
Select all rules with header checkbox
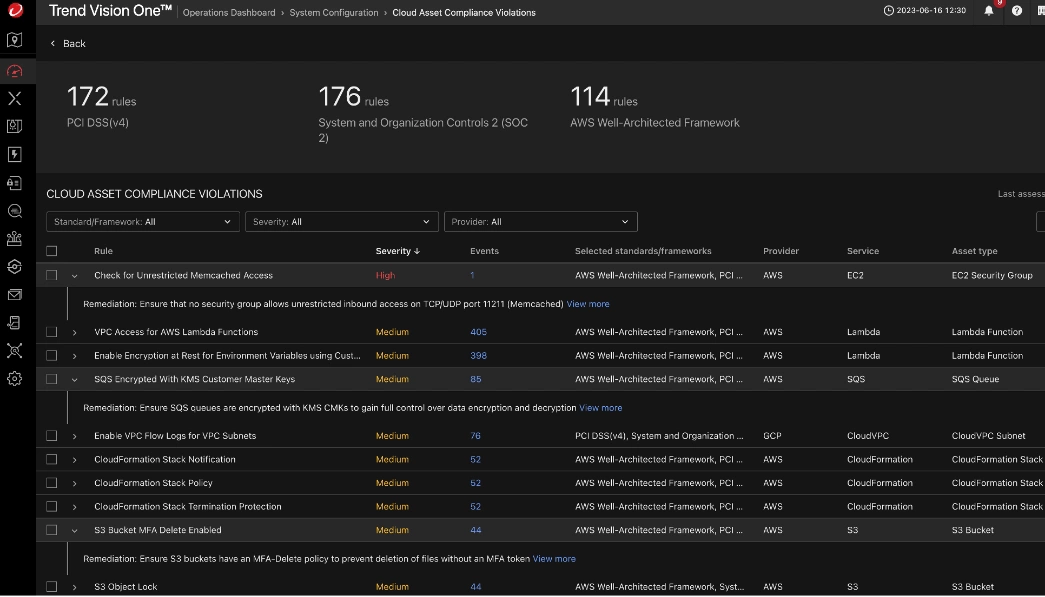51,251
